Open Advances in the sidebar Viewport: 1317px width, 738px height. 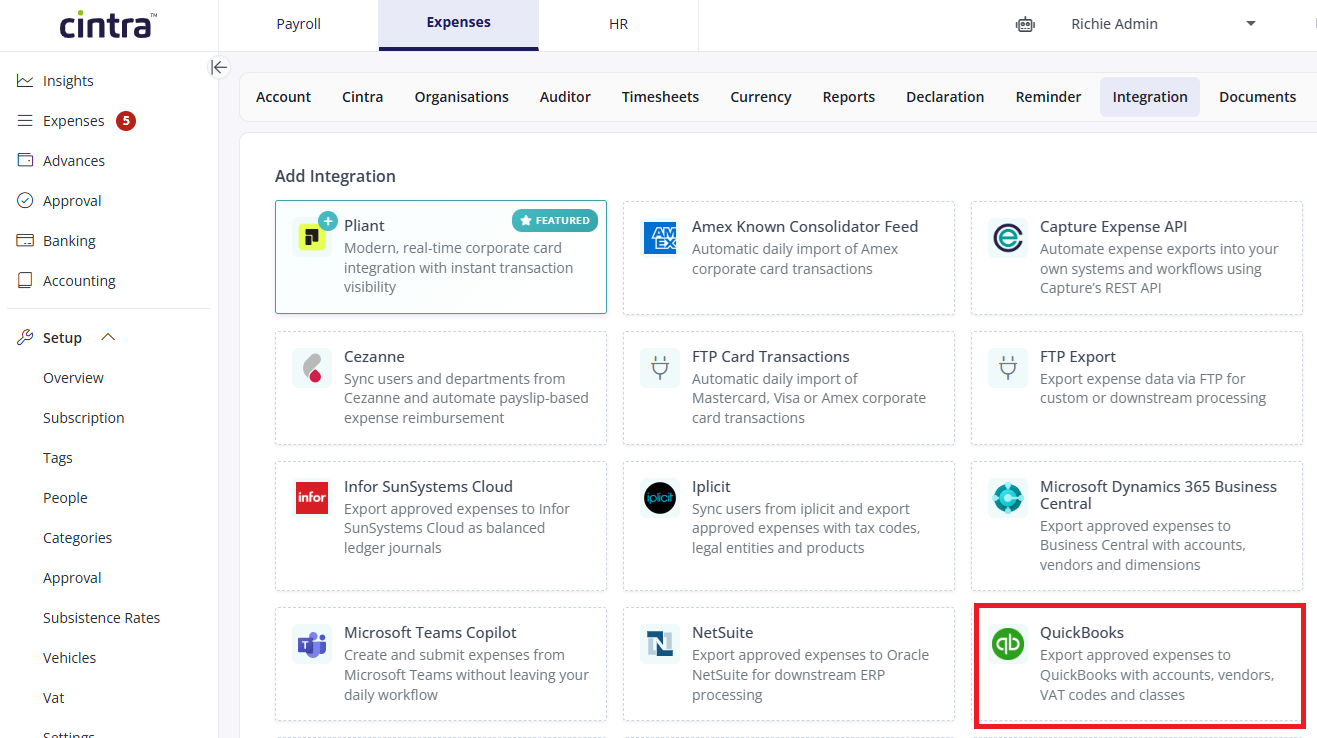73,161
